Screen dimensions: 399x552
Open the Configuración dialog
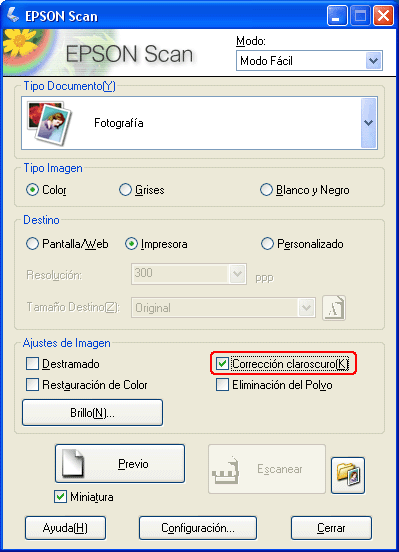[198, 528]
